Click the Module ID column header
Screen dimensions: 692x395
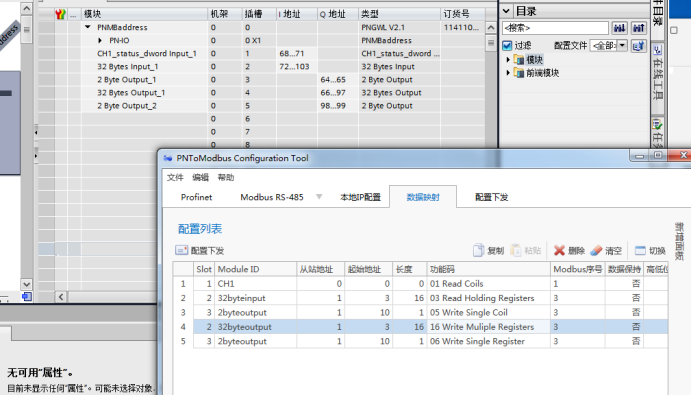[255, 269]
